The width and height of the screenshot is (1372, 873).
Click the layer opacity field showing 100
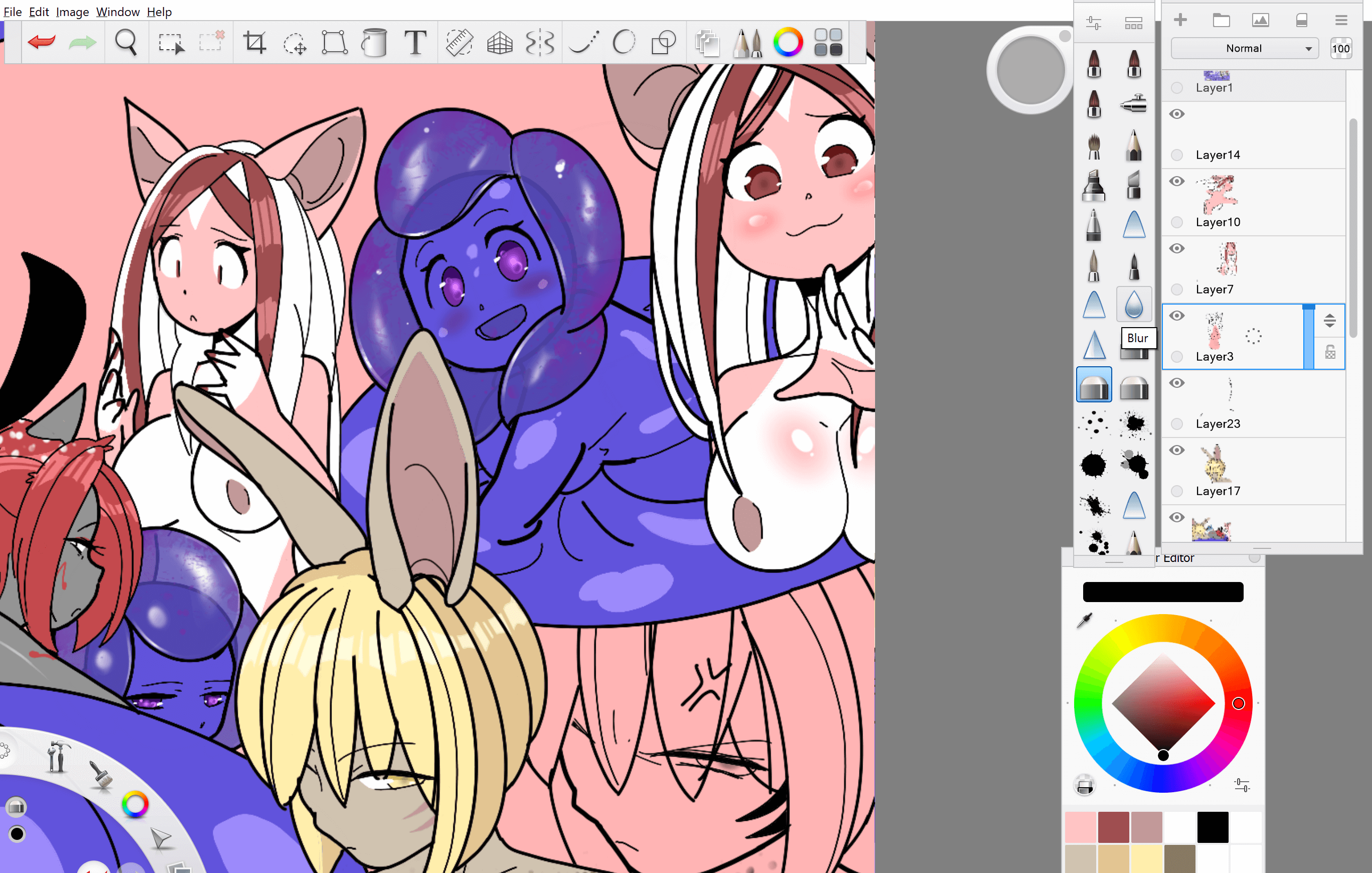1340,49
